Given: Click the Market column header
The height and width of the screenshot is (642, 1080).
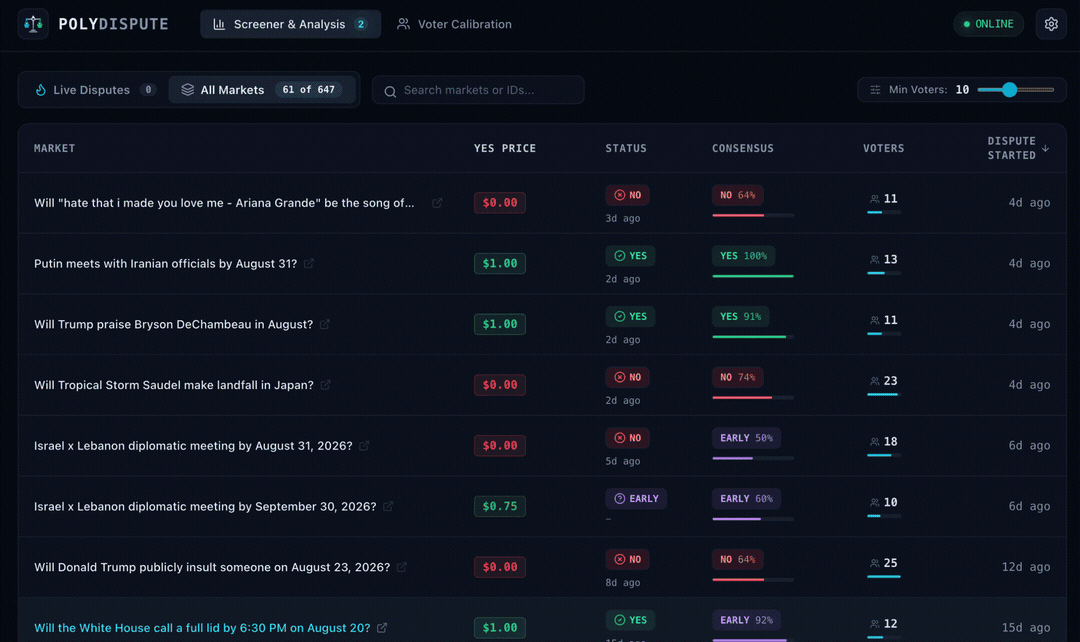Looking at the screenshot, I should point(54,148).
